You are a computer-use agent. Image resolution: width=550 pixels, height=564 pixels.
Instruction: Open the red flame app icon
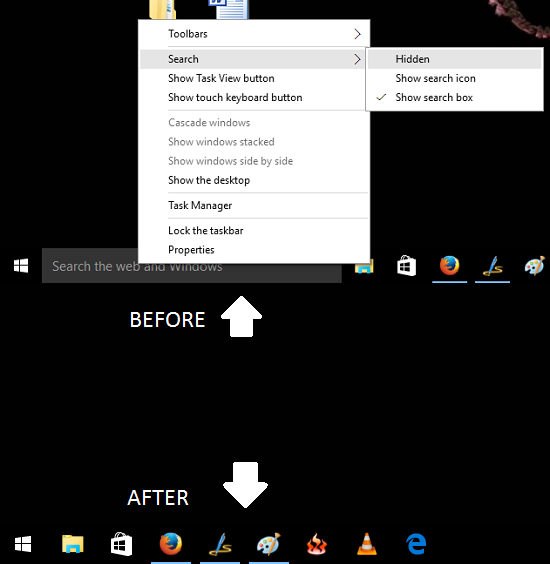point(317,544)
